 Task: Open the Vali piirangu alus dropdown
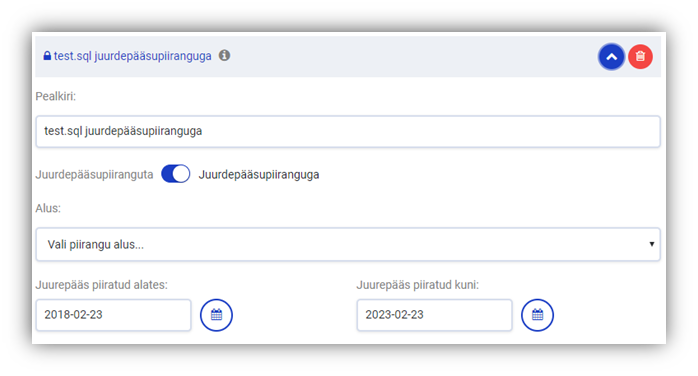[348, 244]
